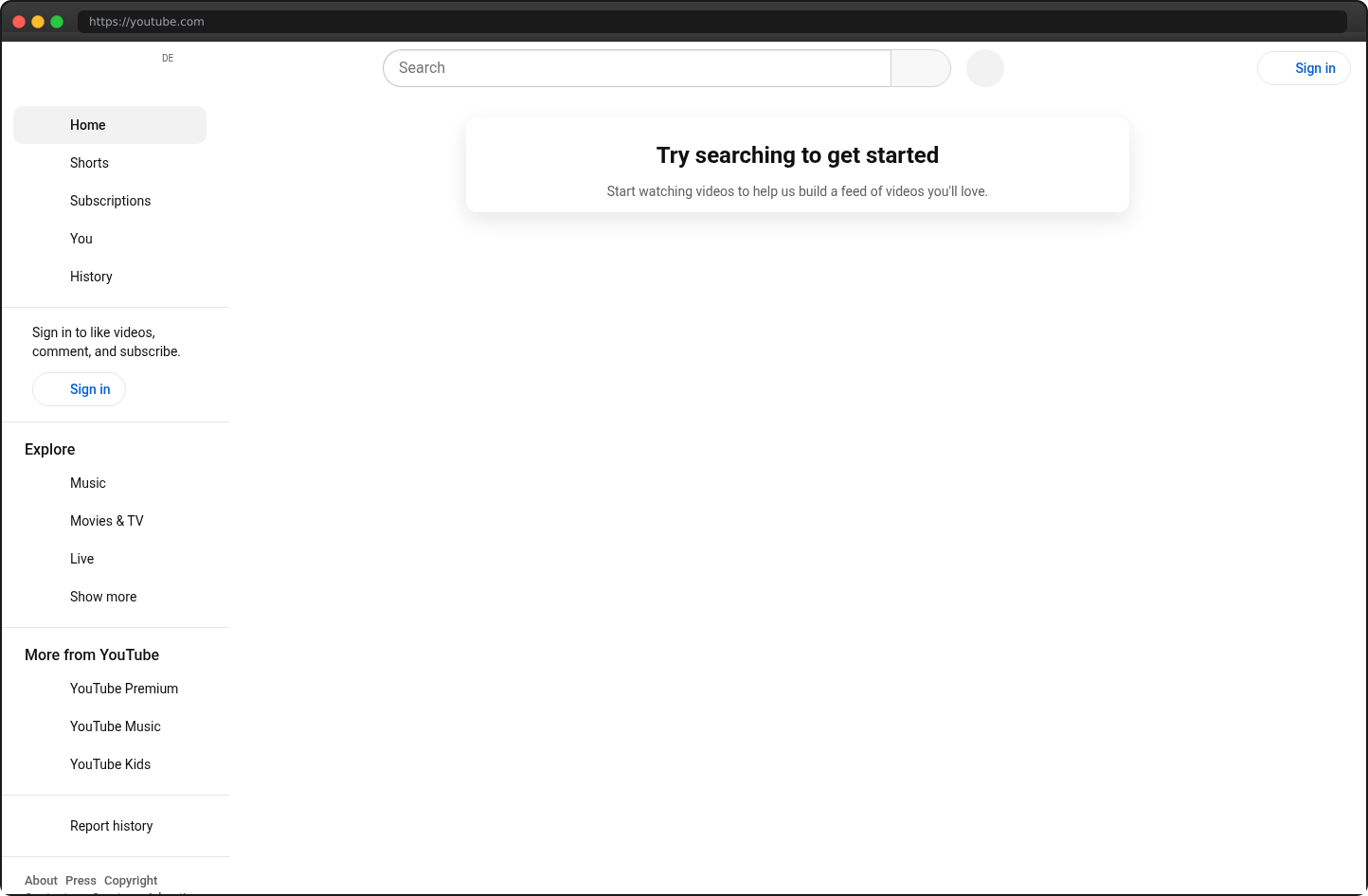The height and width of the screenshot is (896, 1368).
Task: Open Report history options
Action: [111, 825]
